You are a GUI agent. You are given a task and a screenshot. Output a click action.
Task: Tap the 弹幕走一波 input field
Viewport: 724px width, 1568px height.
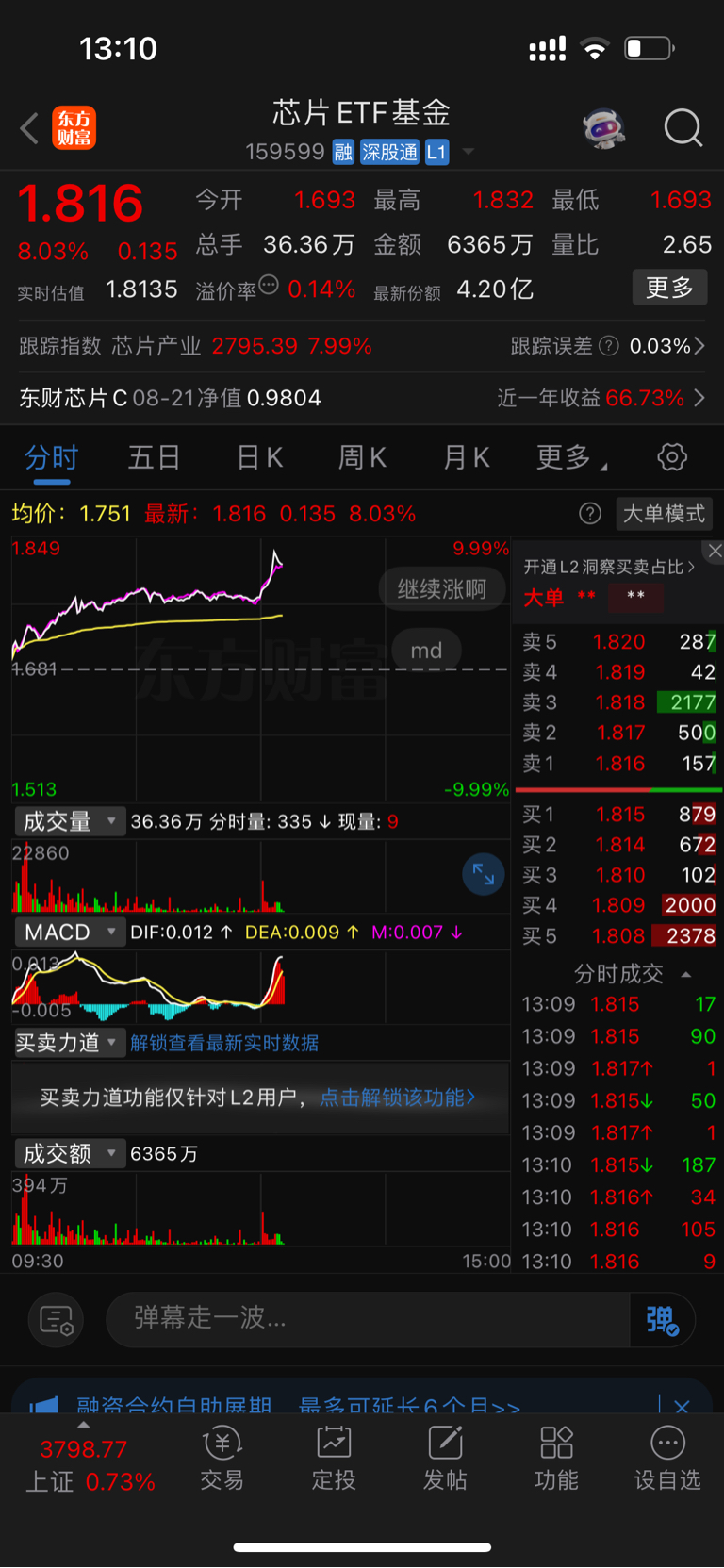click(x=368, y=1319)
